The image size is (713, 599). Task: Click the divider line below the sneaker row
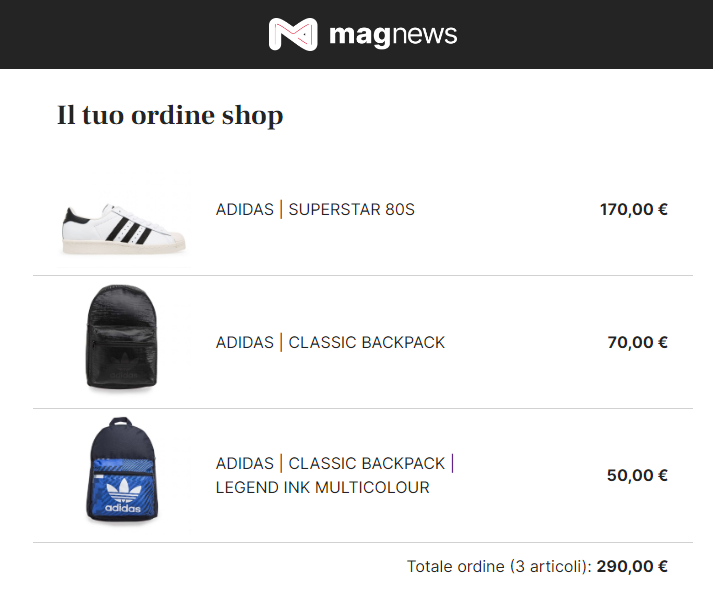click(x=363, y=275)
